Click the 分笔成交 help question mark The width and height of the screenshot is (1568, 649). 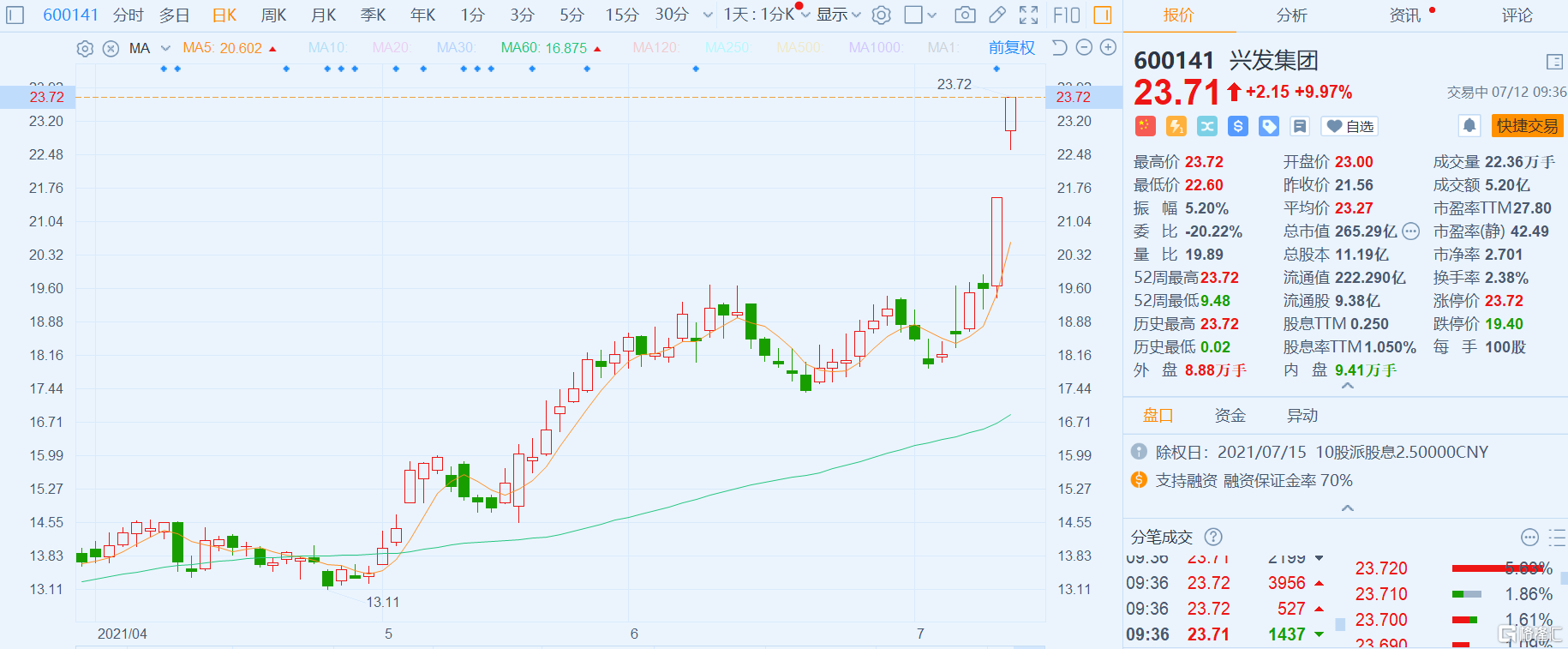[x=1213, y=537]
